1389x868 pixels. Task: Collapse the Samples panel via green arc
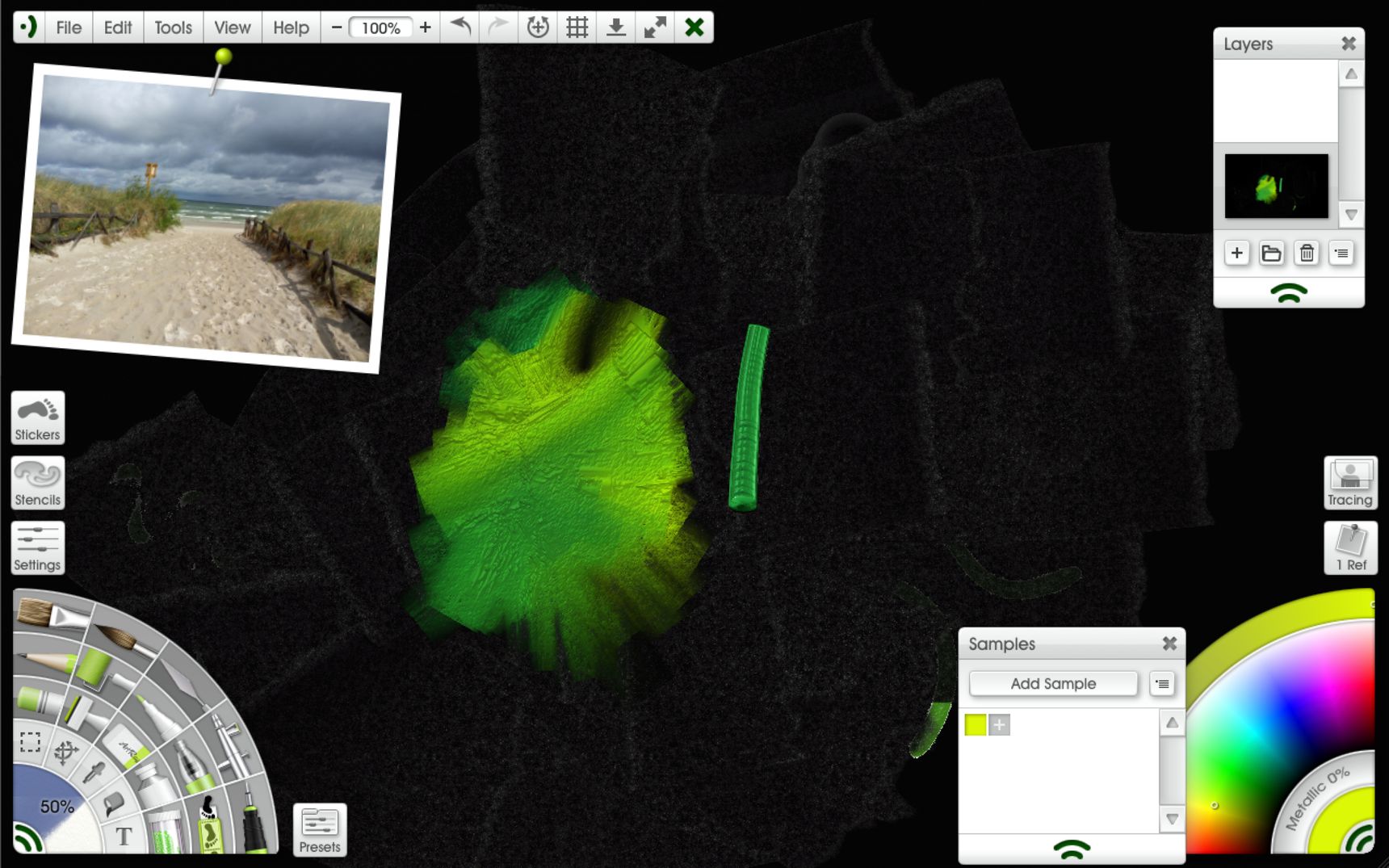pos(1072,849)
